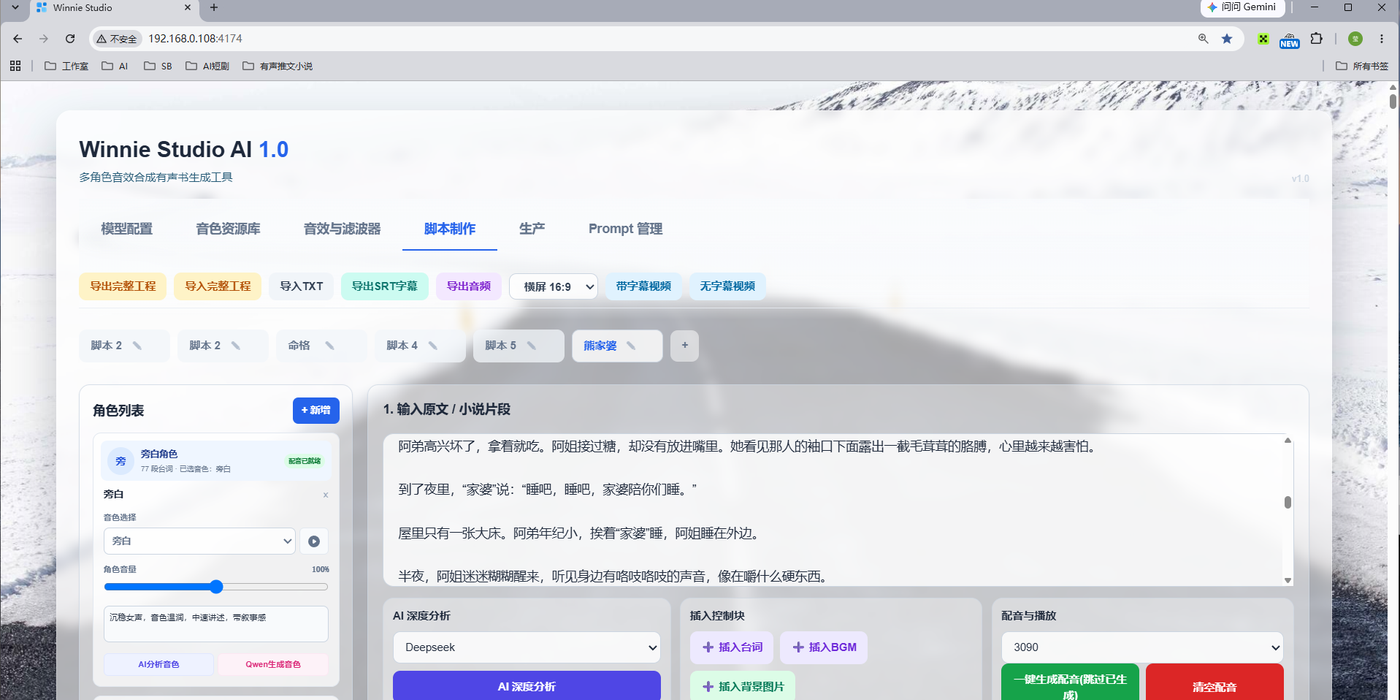Close the Winnie Studio browser tab

(186, 7)
